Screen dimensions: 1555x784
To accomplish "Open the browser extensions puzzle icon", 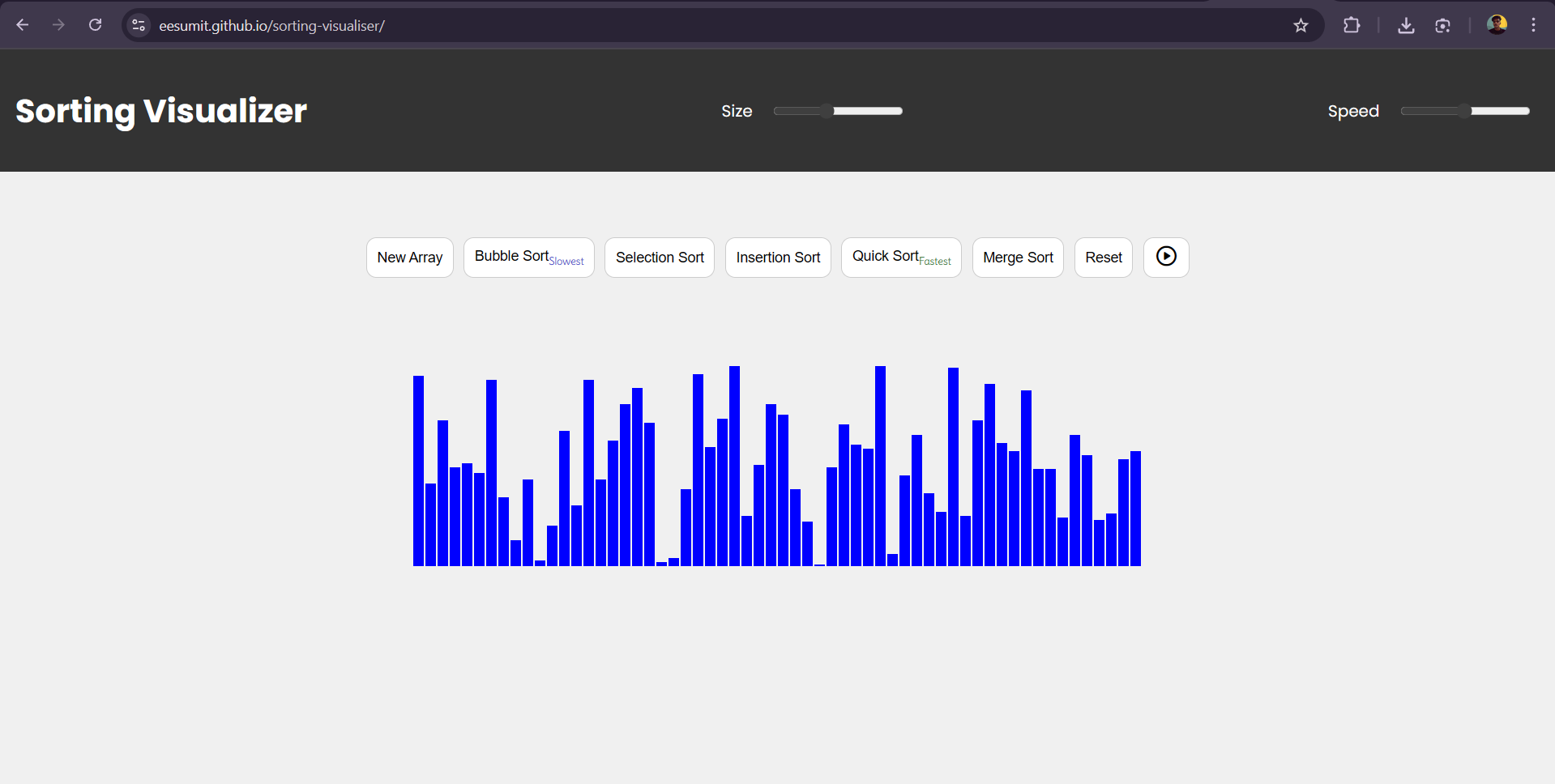I will [1351, 25].
